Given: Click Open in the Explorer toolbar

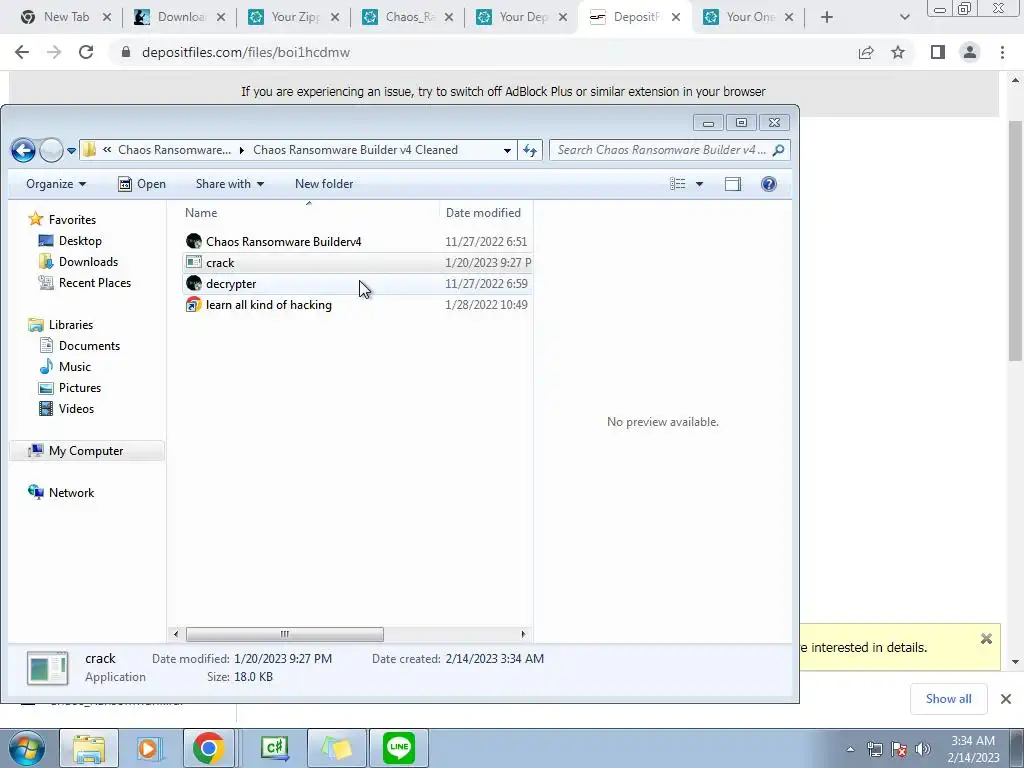Looking at the screenshot, I should tap(142, 184).
